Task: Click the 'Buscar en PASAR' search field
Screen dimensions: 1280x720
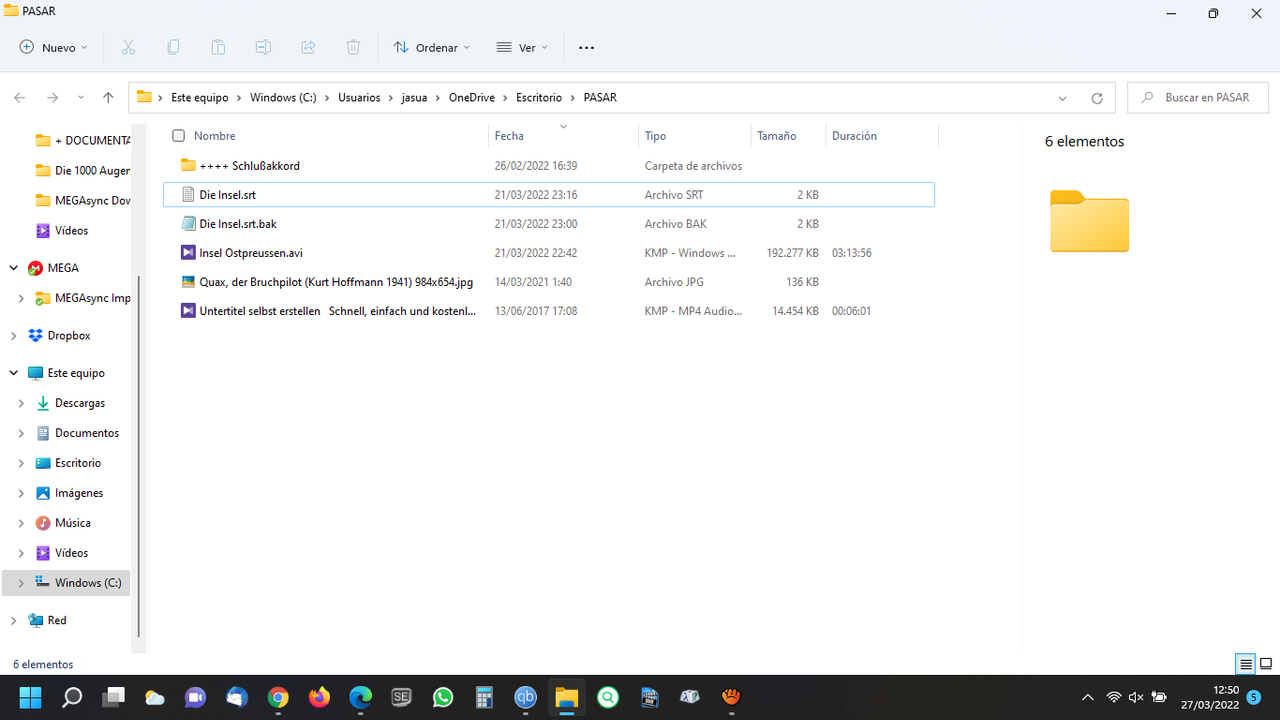Action: (1198, 98)
